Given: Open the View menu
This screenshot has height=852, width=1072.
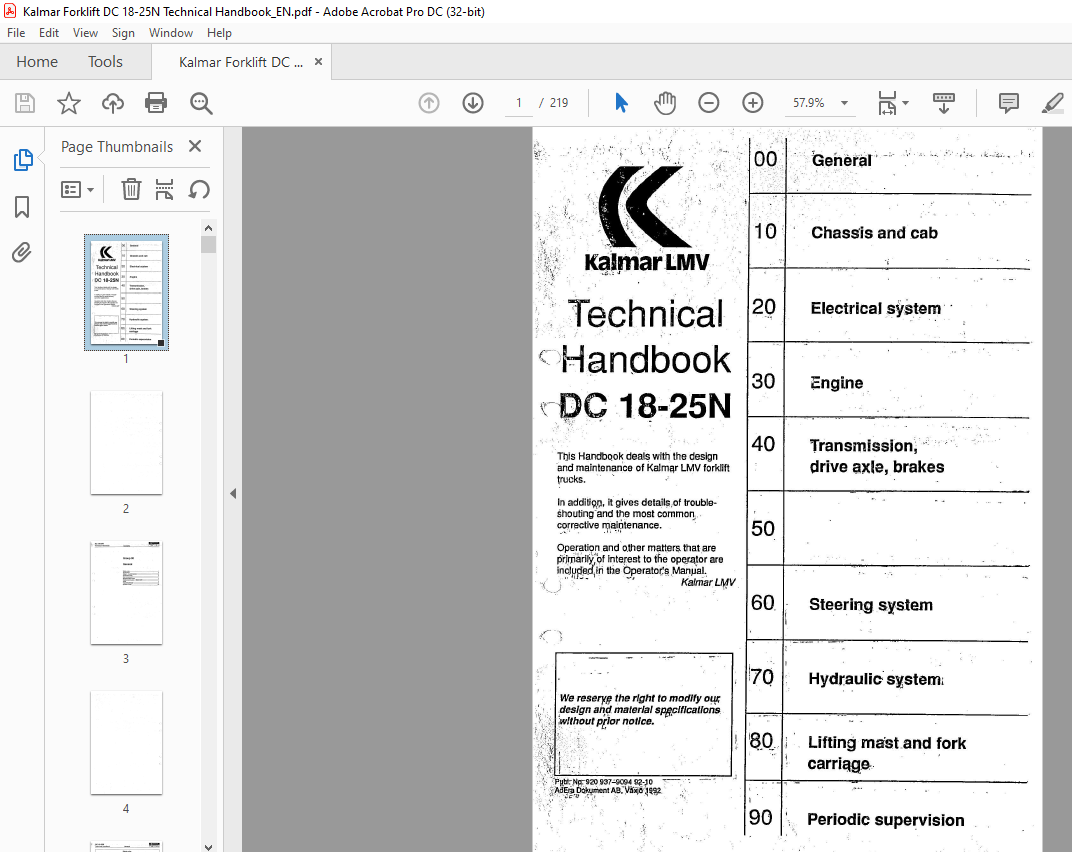Looking at the screenshot, I should (85, 33).
